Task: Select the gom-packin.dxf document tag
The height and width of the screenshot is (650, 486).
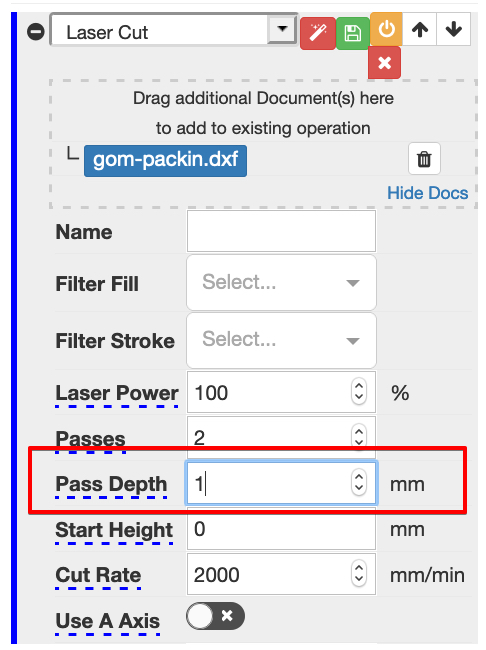Action: click(165, 161)
